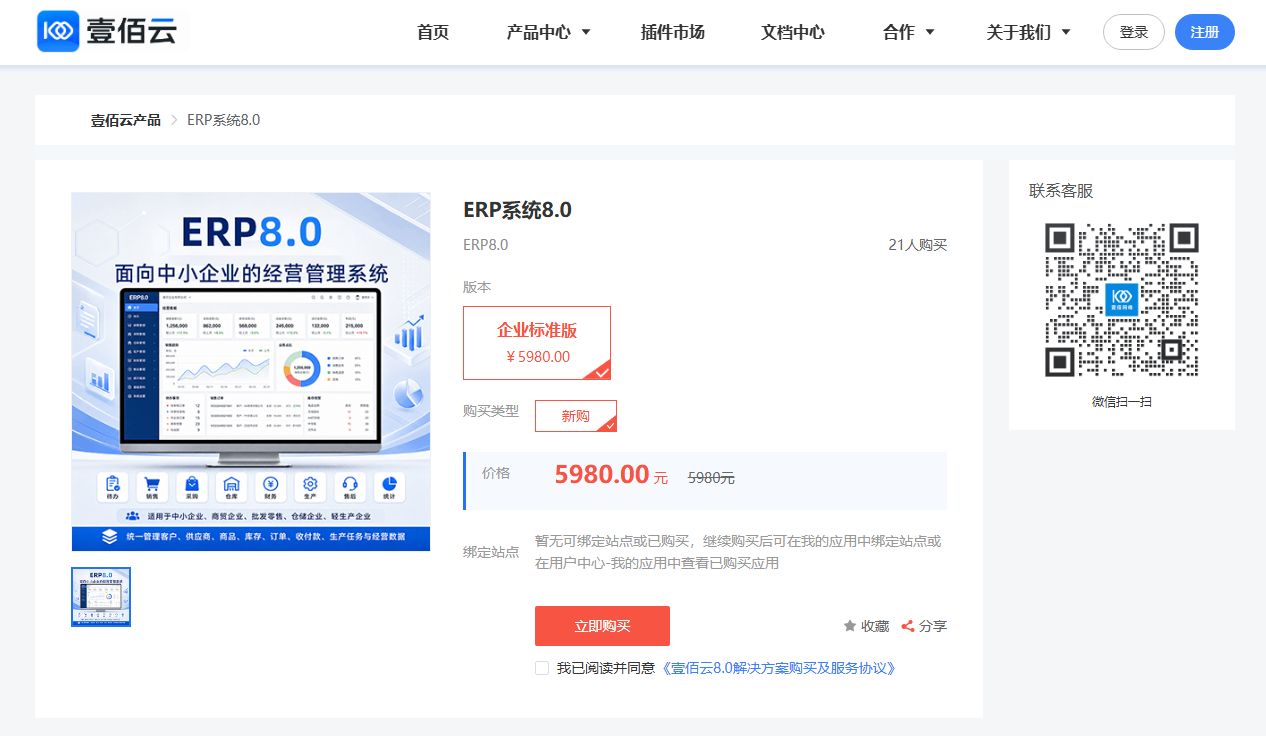The width and height of the screenshot is (1266, 736).
Task: Go to 首页 in navigation
Action: click(x=433, y=32)
